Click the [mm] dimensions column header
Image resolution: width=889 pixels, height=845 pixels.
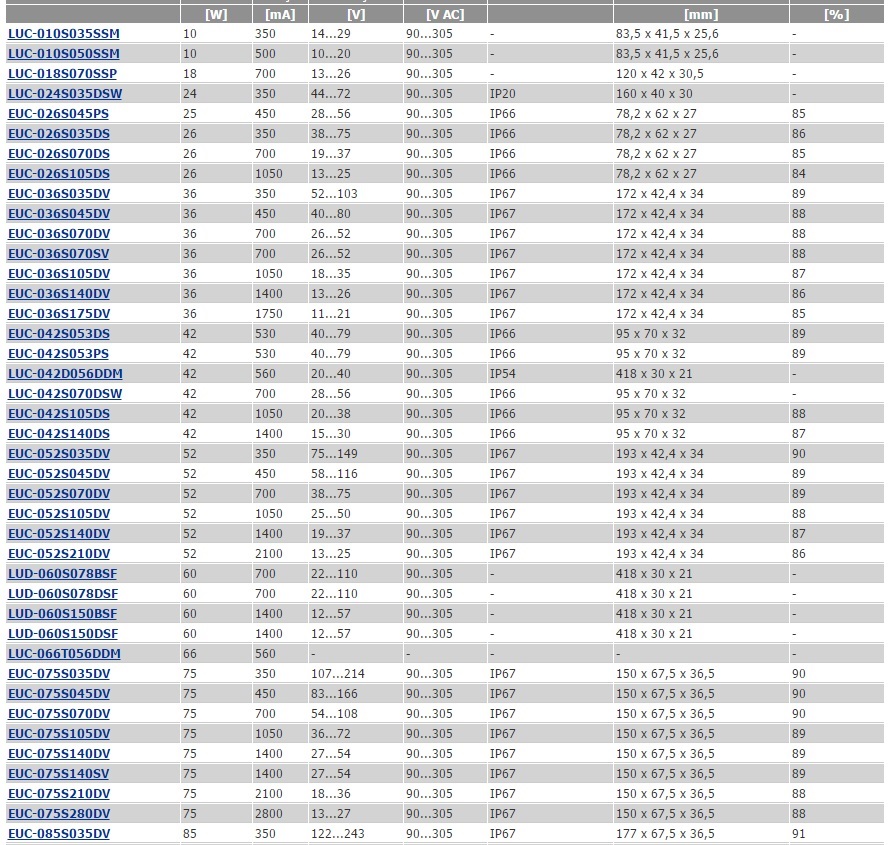click(x=701, y=14)
